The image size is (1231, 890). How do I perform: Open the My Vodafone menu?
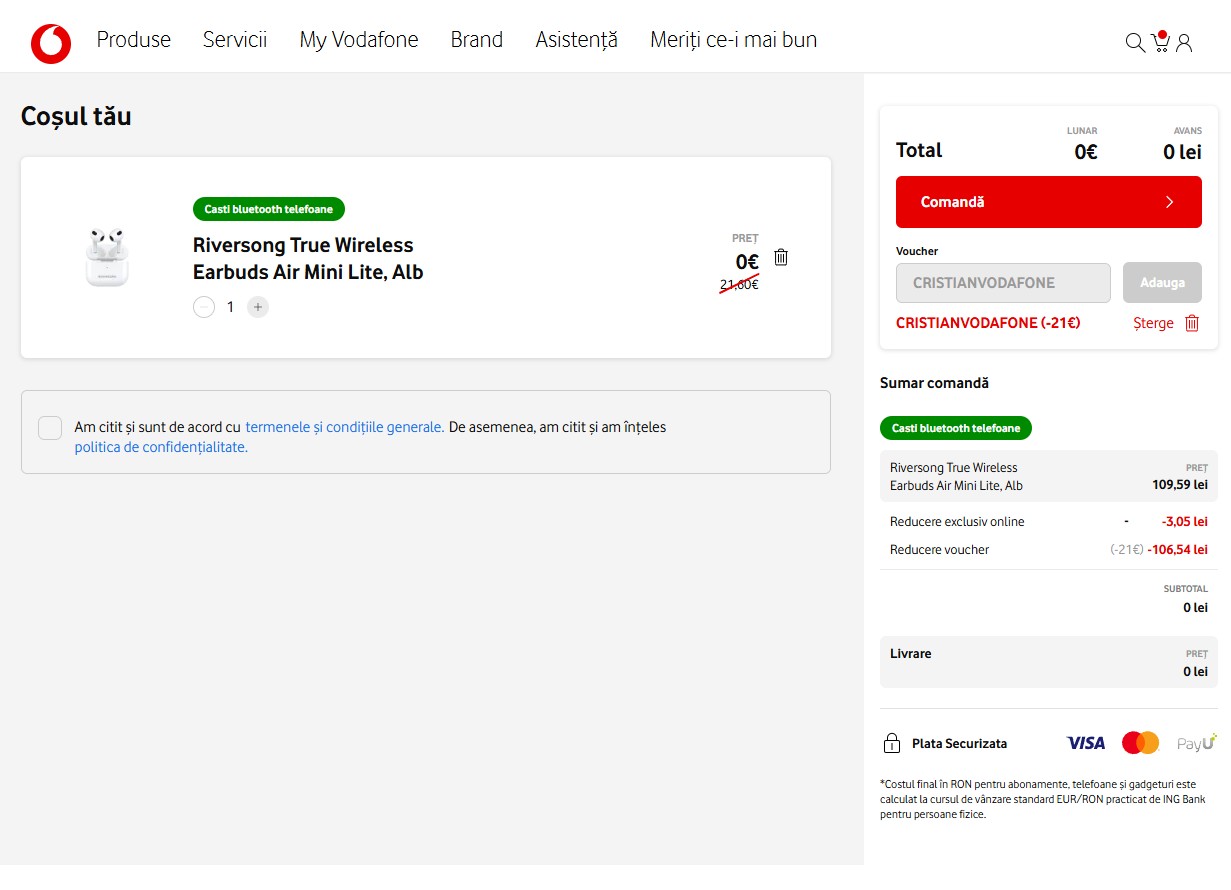(x=359, y=40)
